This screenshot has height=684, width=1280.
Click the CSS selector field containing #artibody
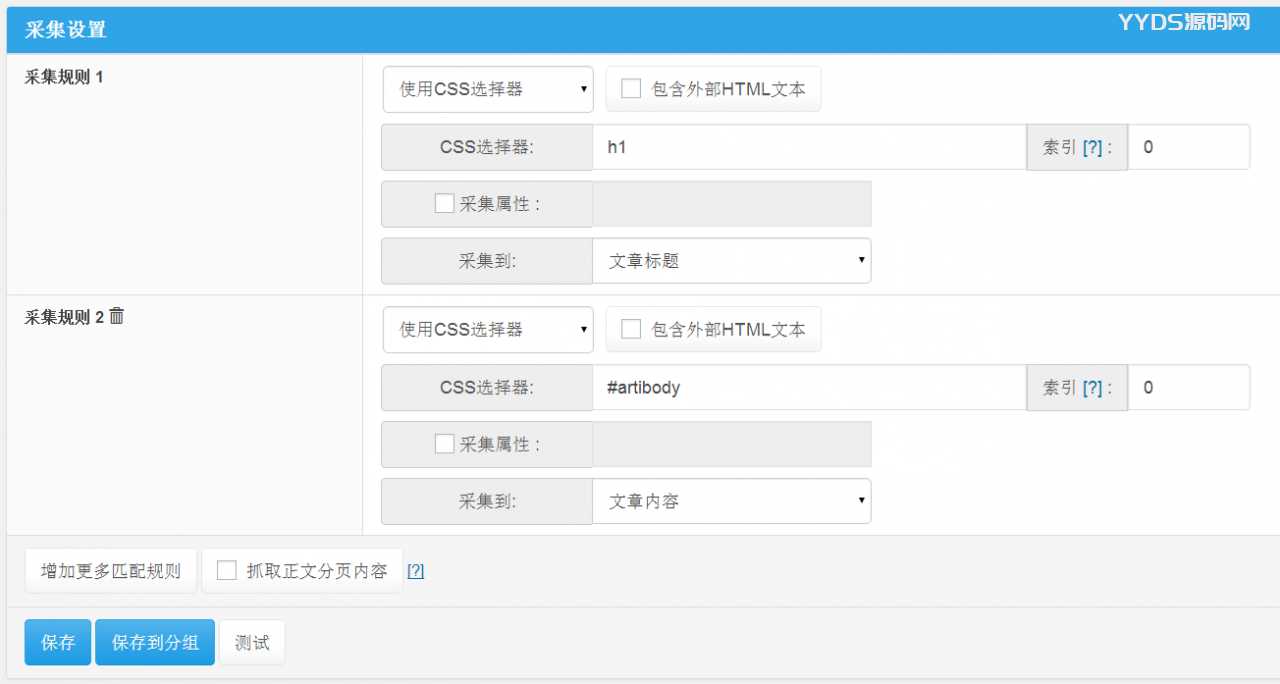pyautogui.click(x=808, y=387)
